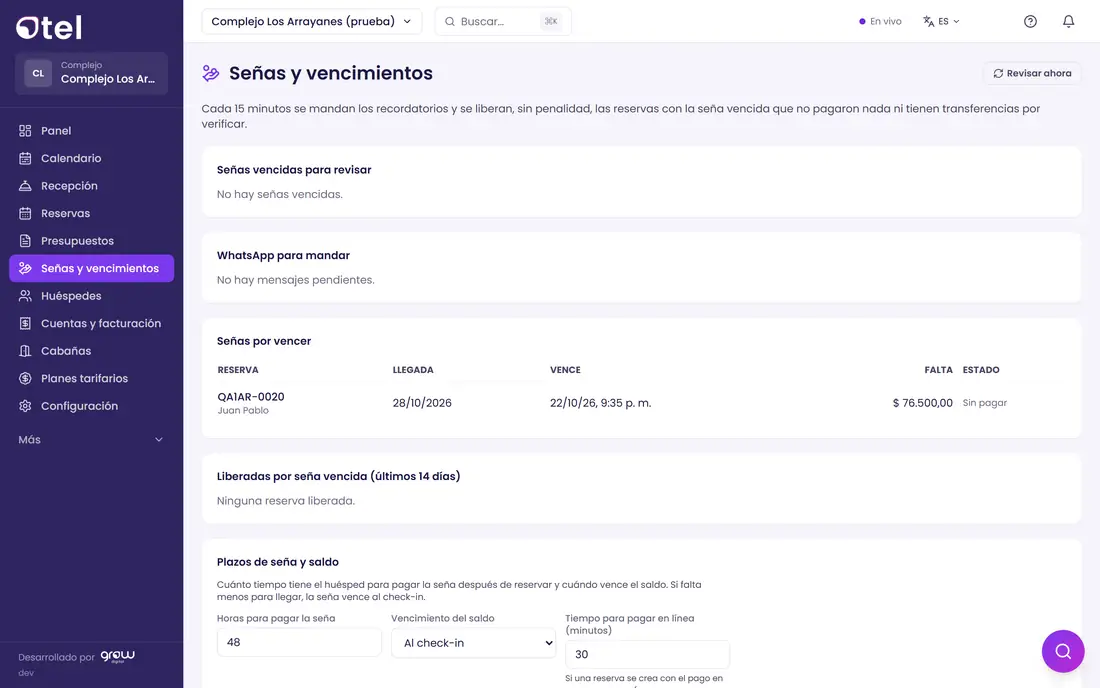Click the arrival date 28/10/2026

coord(422,403)
